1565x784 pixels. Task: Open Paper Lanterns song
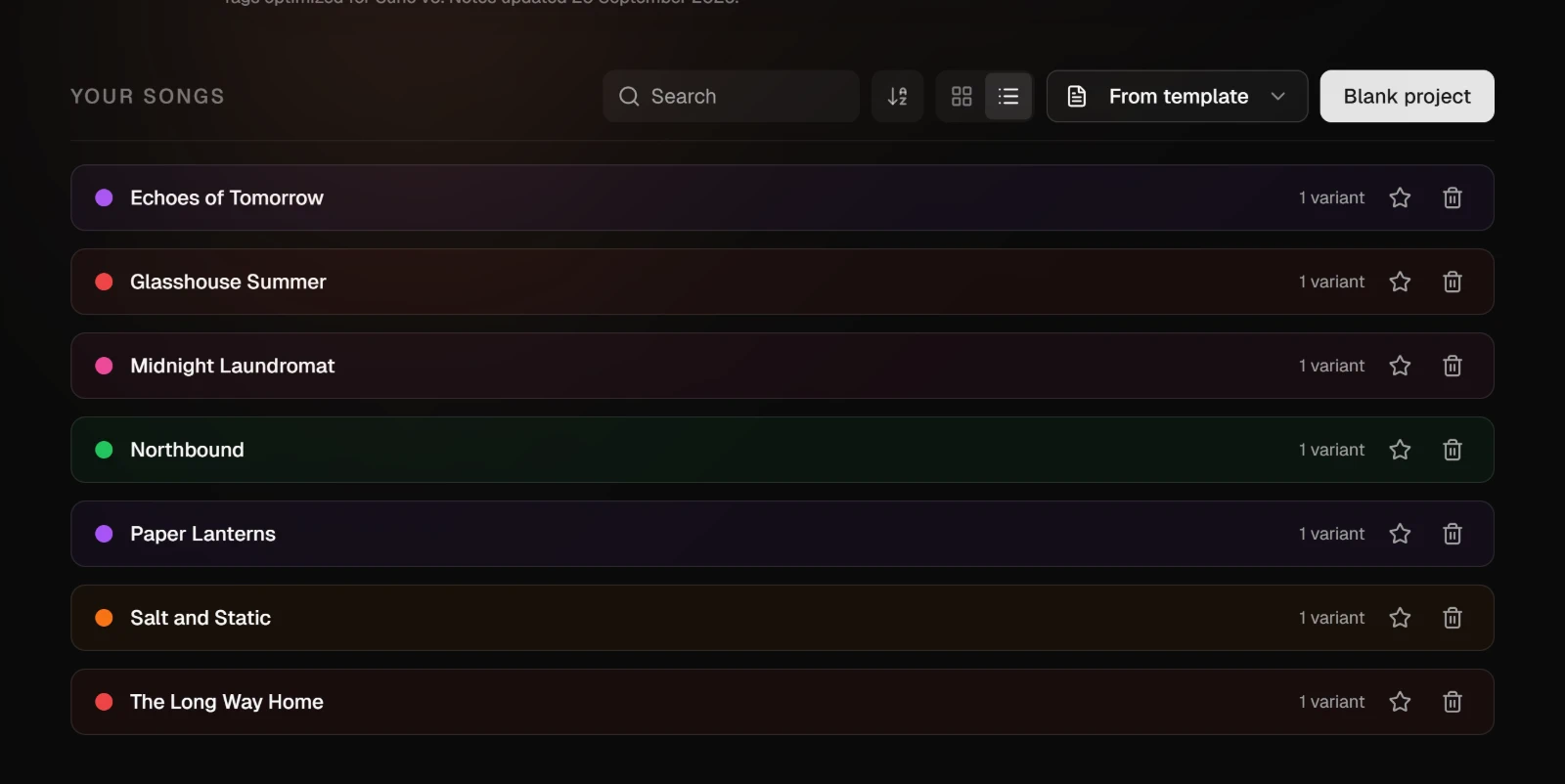coord(782,534)
